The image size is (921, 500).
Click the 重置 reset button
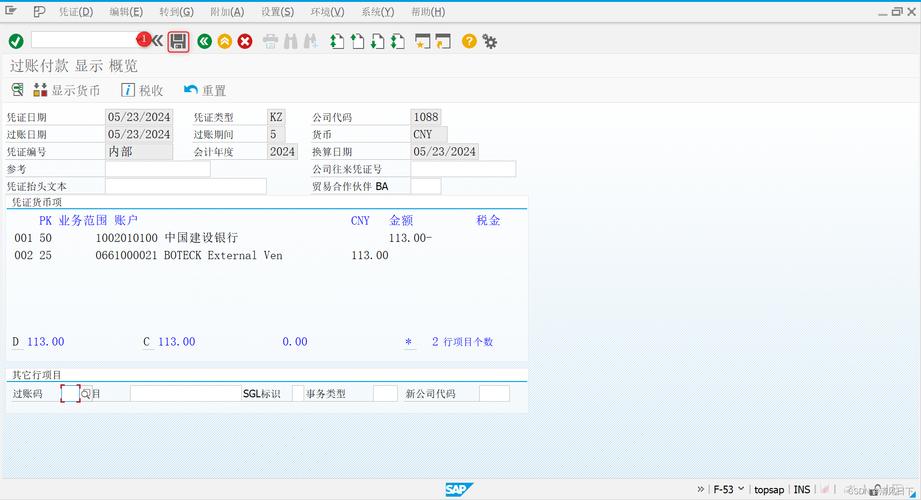pos(204,90)
